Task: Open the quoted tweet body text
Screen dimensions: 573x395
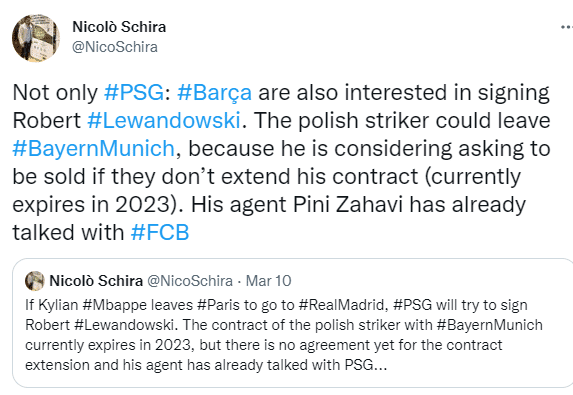Action: click(x=284, y=335)
